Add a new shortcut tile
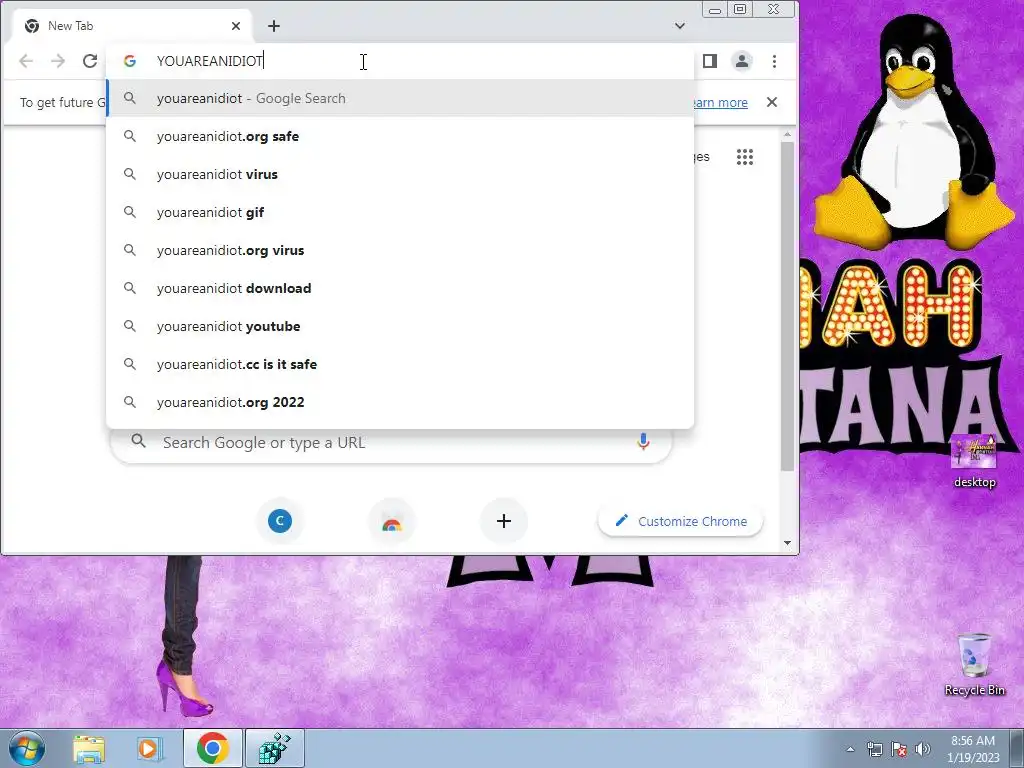This screenshot has height=768, width=1024. click(504, 521)
